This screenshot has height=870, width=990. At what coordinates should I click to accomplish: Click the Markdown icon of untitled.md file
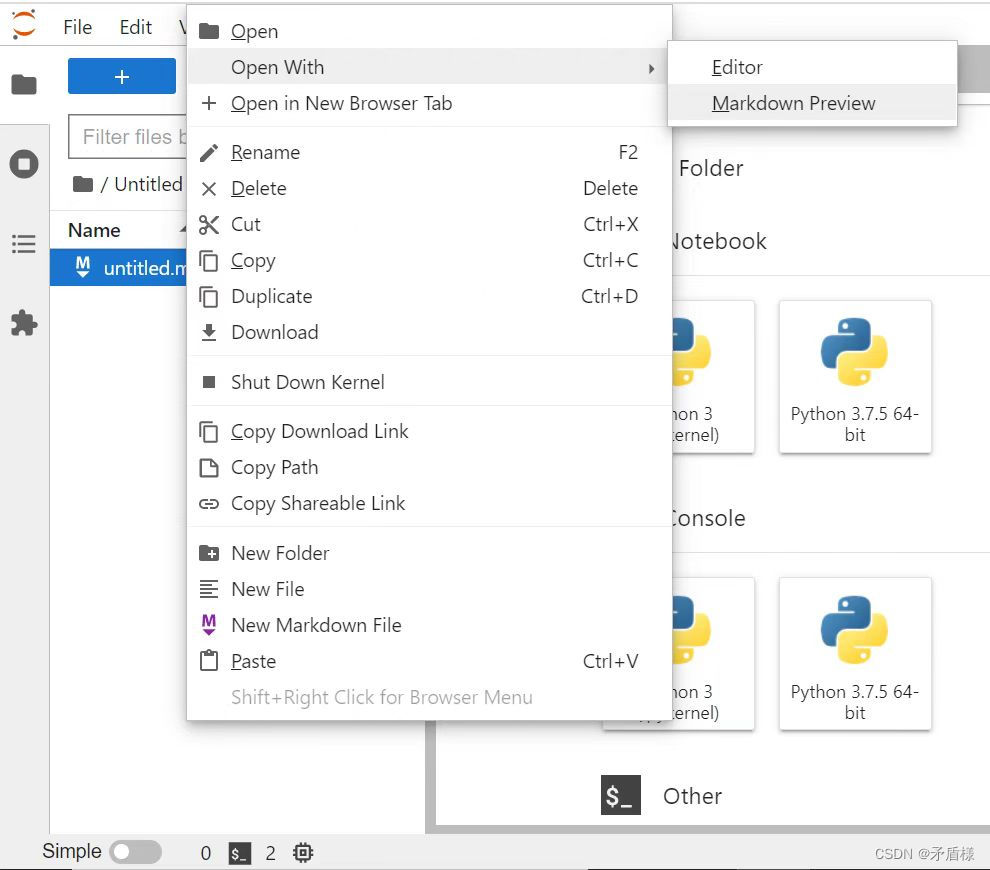click(x=83, y=267)
